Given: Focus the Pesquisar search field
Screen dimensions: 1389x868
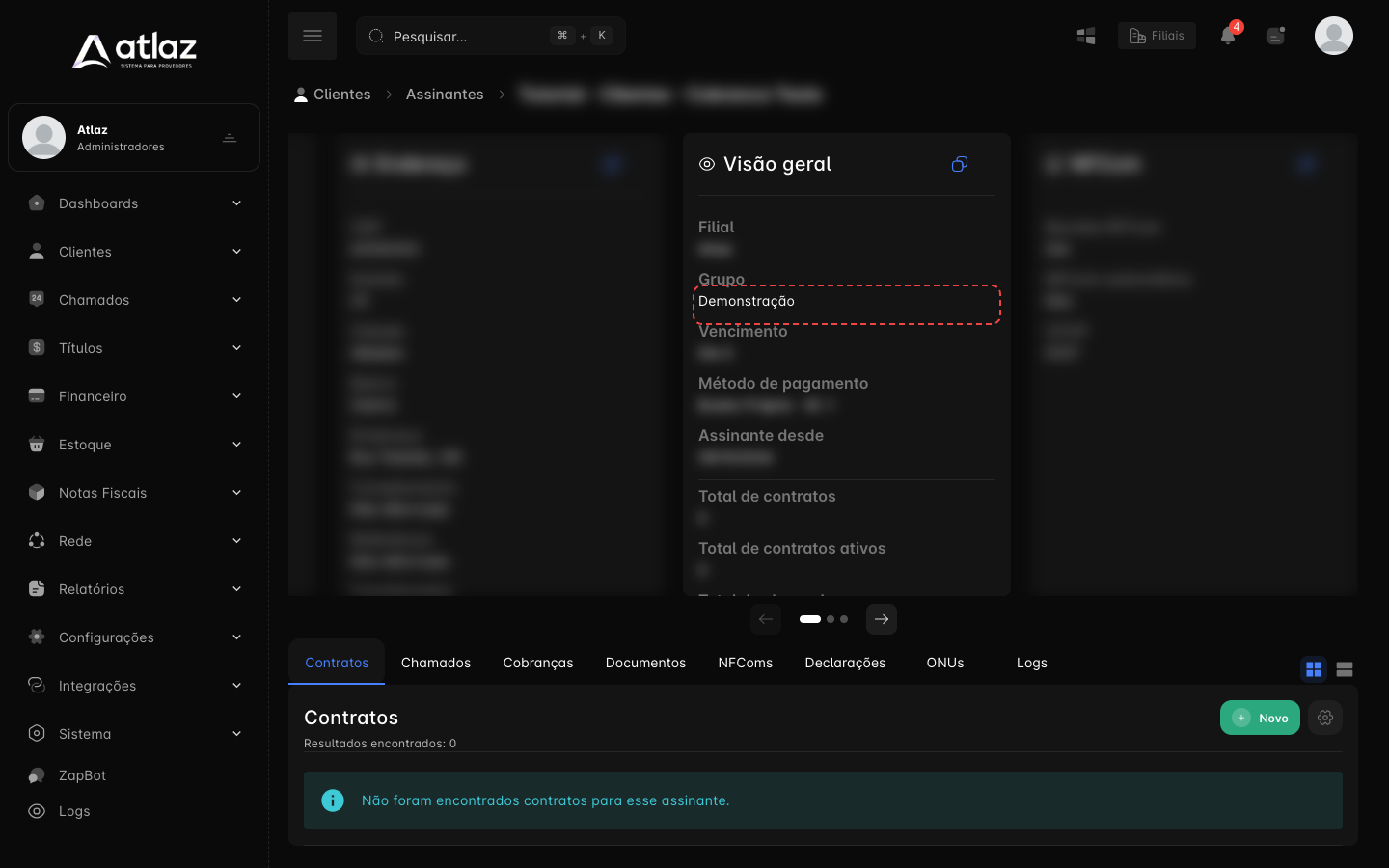Looking at the screenshot, I should pyautogui.click(x=491, y=36).
